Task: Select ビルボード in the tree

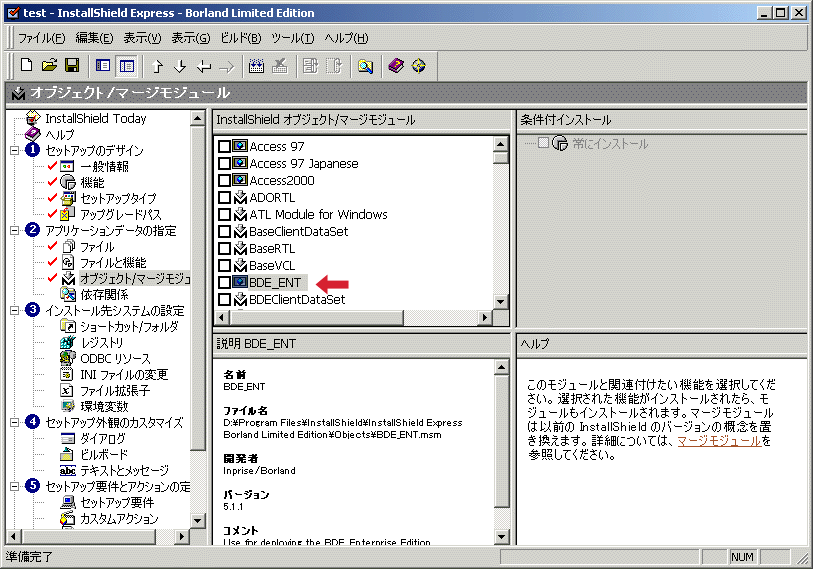Action: 104,454
